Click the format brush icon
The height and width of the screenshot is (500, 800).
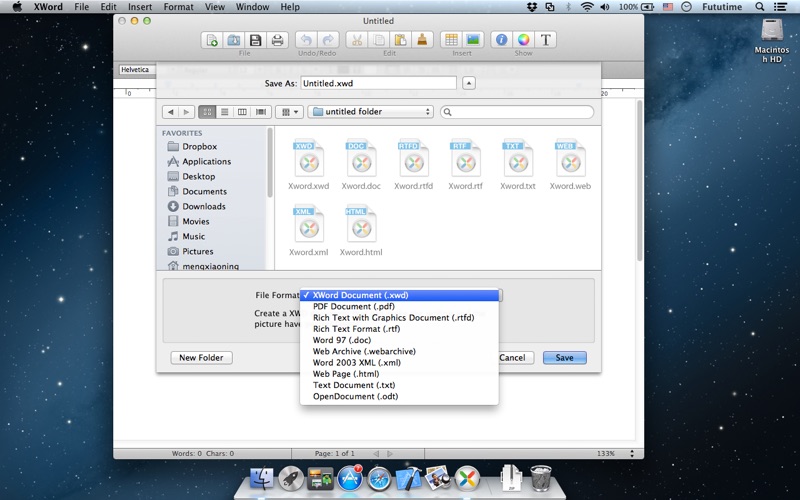pyautogui.click(x=422, y=40)
